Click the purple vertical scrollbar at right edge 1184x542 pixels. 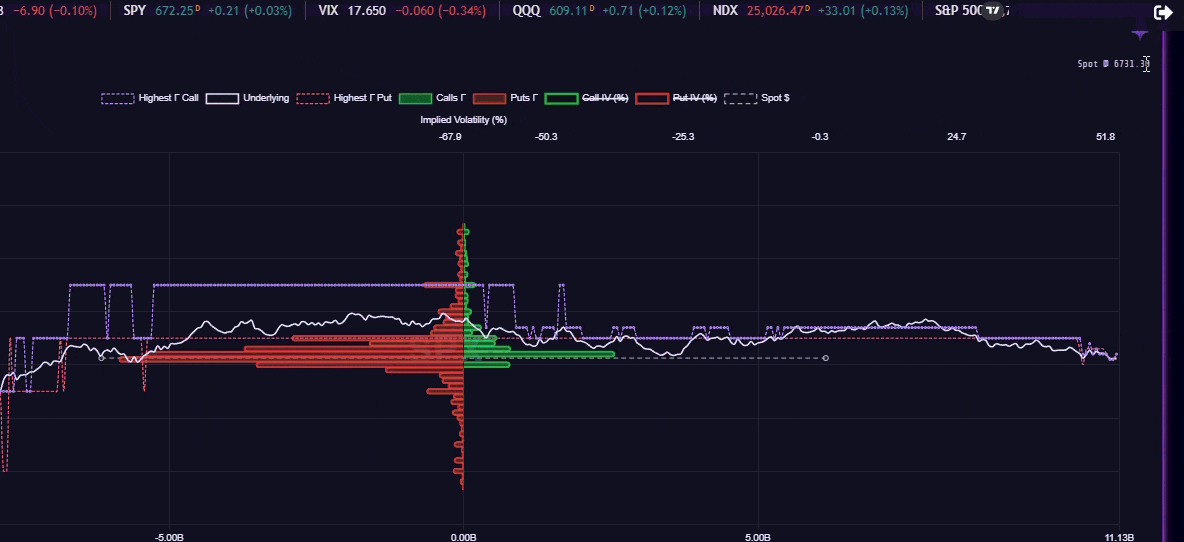(x=1163, y=280)
